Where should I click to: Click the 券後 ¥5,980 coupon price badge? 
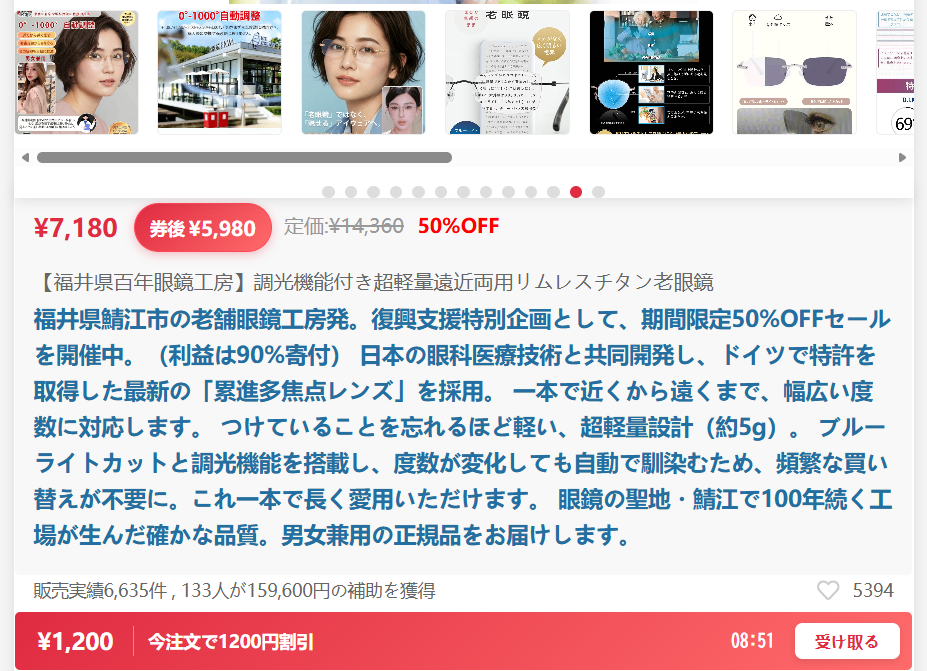pyautogui.click(x=203, y=228)
